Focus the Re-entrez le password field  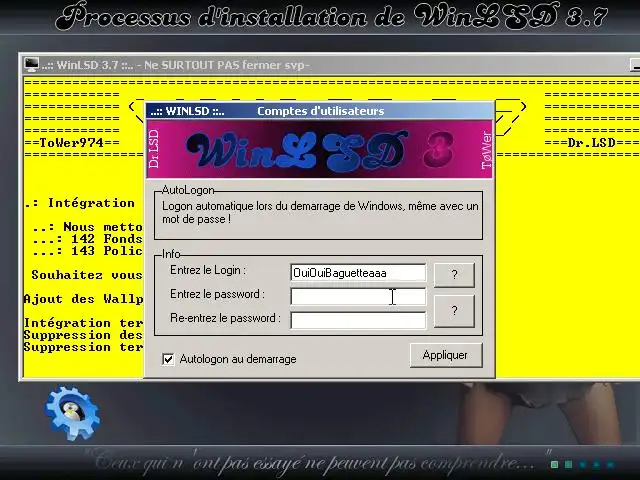coord(358,320)
